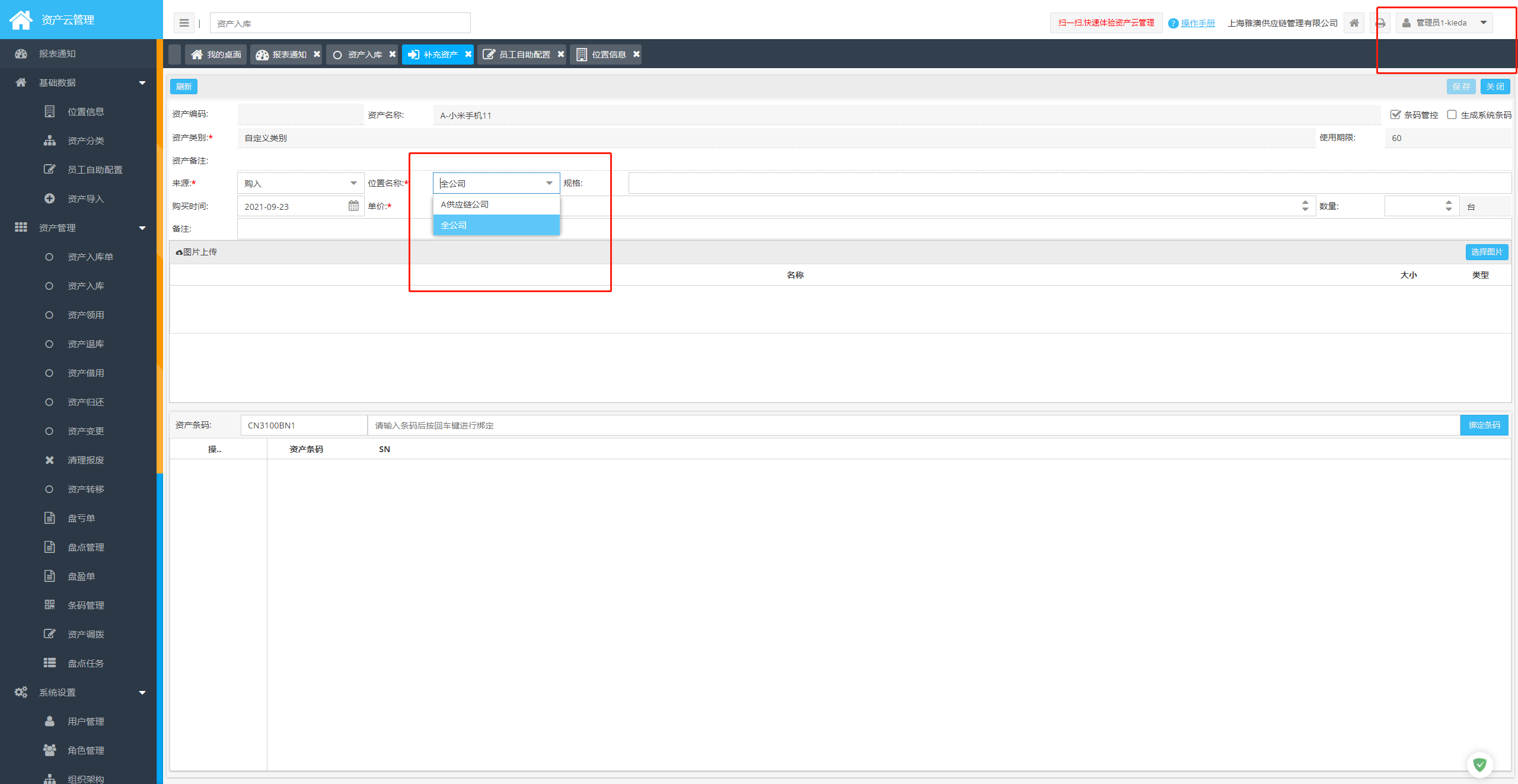Click the 选择图片 button
Image resolution: width=1518 pixels, height=784 pixels.
tap(1487, 252)
